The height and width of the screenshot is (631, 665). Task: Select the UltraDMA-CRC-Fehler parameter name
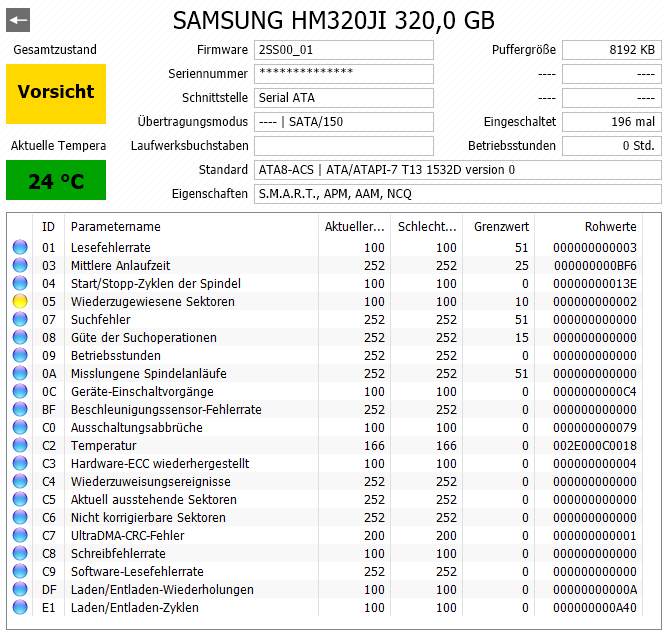coord(127,536)
